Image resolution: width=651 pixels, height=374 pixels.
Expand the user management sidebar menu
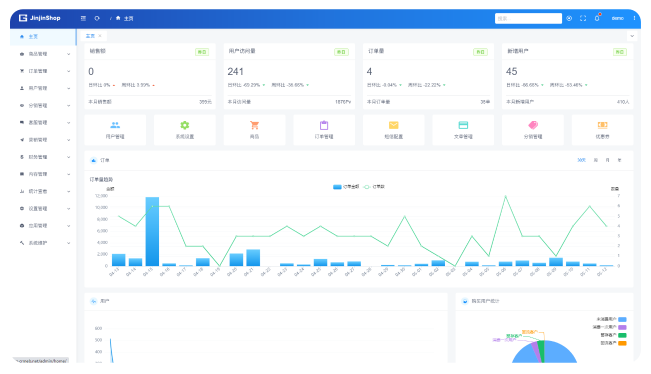click(x=43, y=88)
